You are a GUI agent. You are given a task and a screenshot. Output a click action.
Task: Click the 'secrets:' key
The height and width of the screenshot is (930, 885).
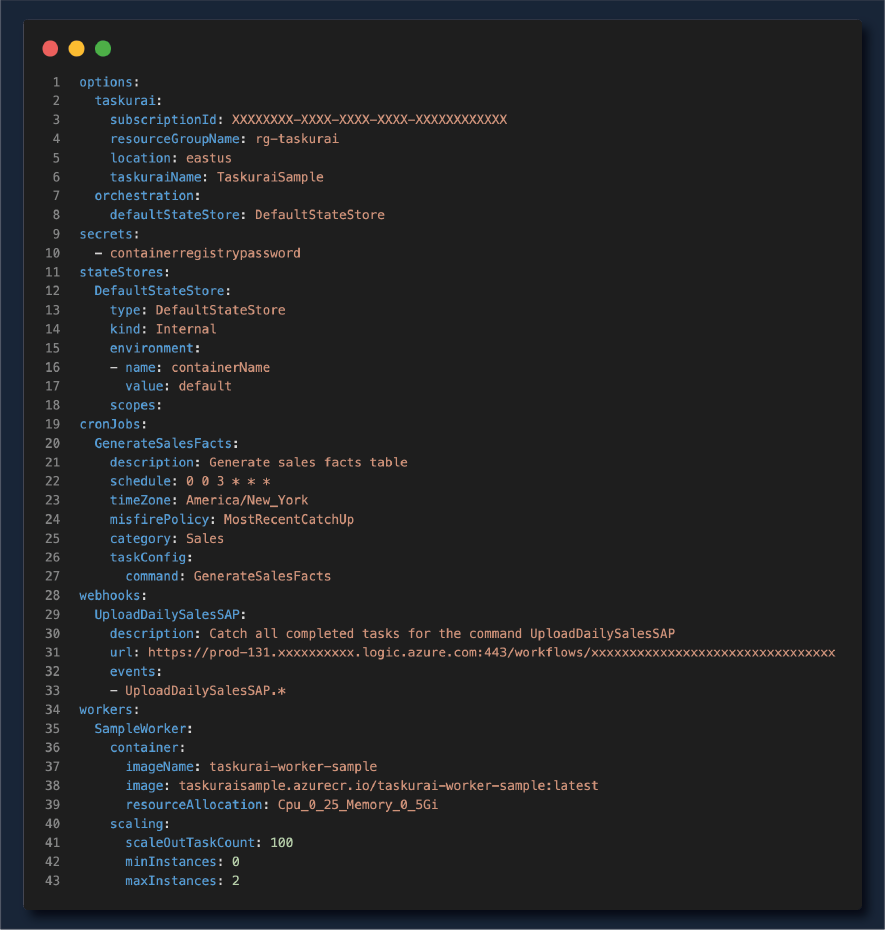click(x=109, y=234)
